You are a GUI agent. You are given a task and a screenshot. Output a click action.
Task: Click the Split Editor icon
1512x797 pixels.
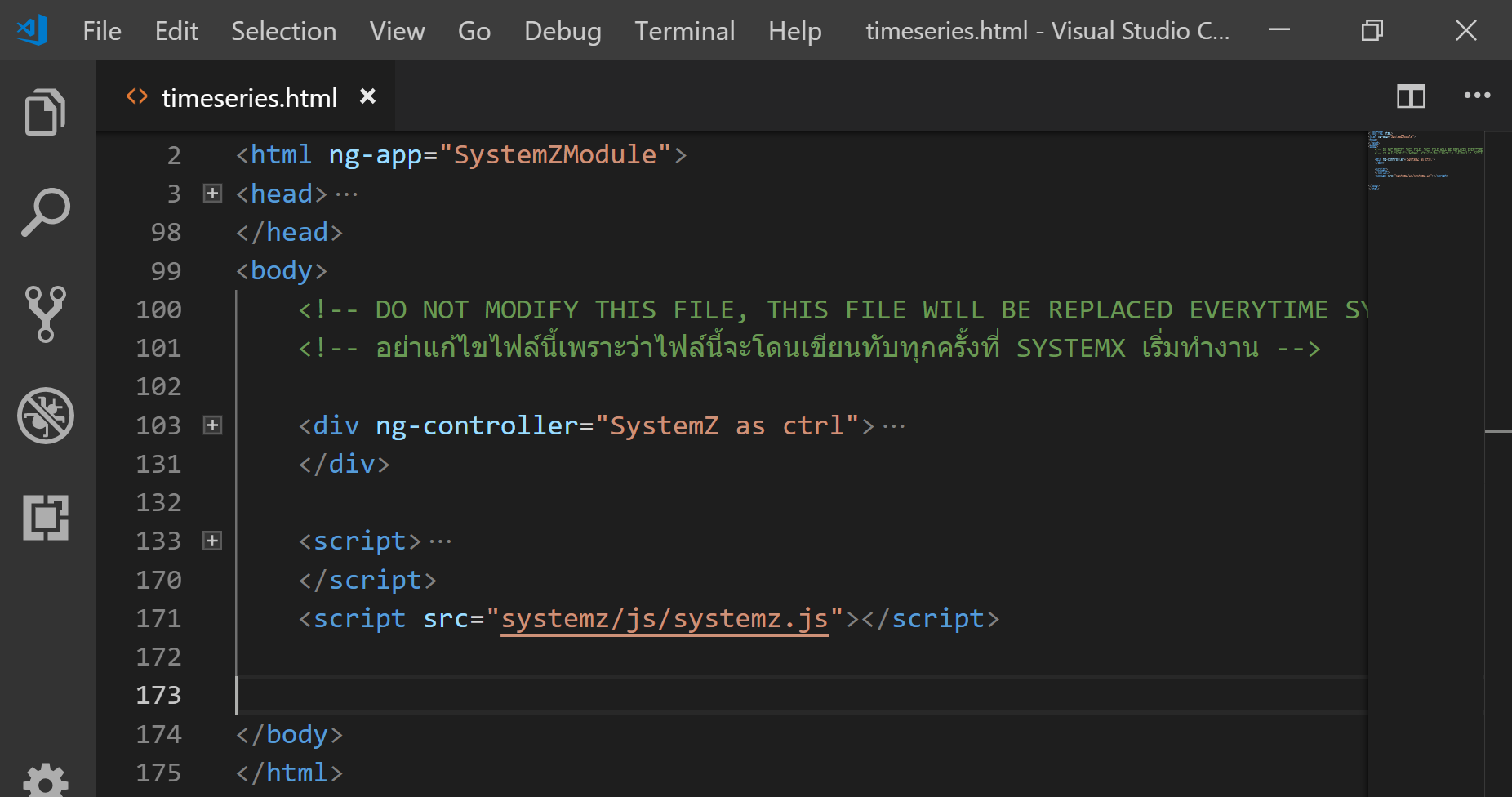point(1410,96)
